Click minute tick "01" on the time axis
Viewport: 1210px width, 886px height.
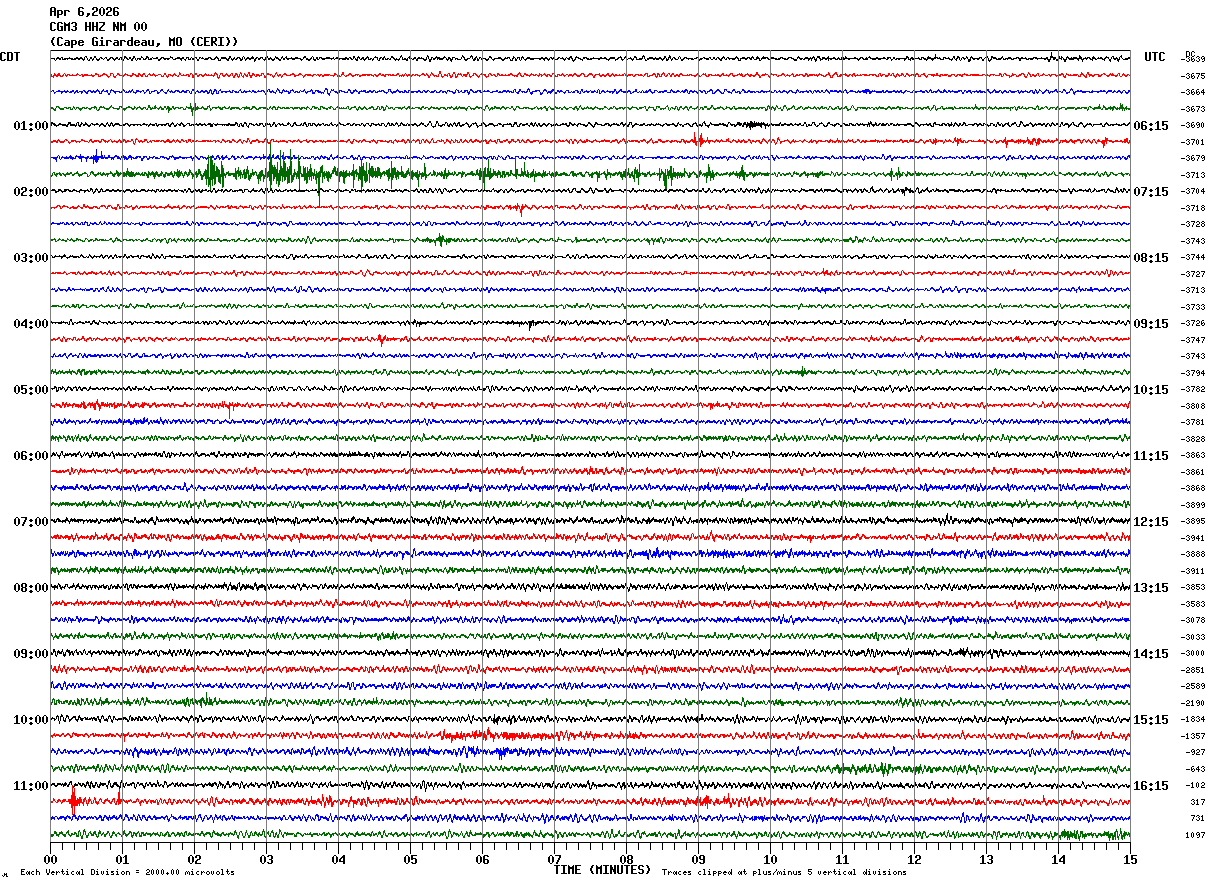point(122,859)
